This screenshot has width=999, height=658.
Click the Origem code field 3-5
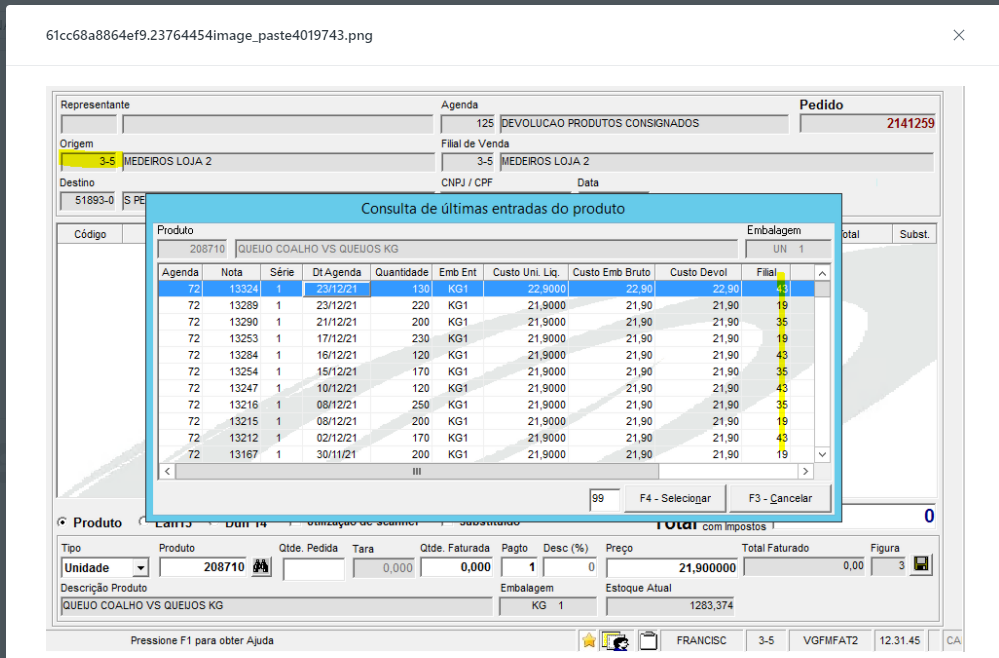click(x=89, y=161)
